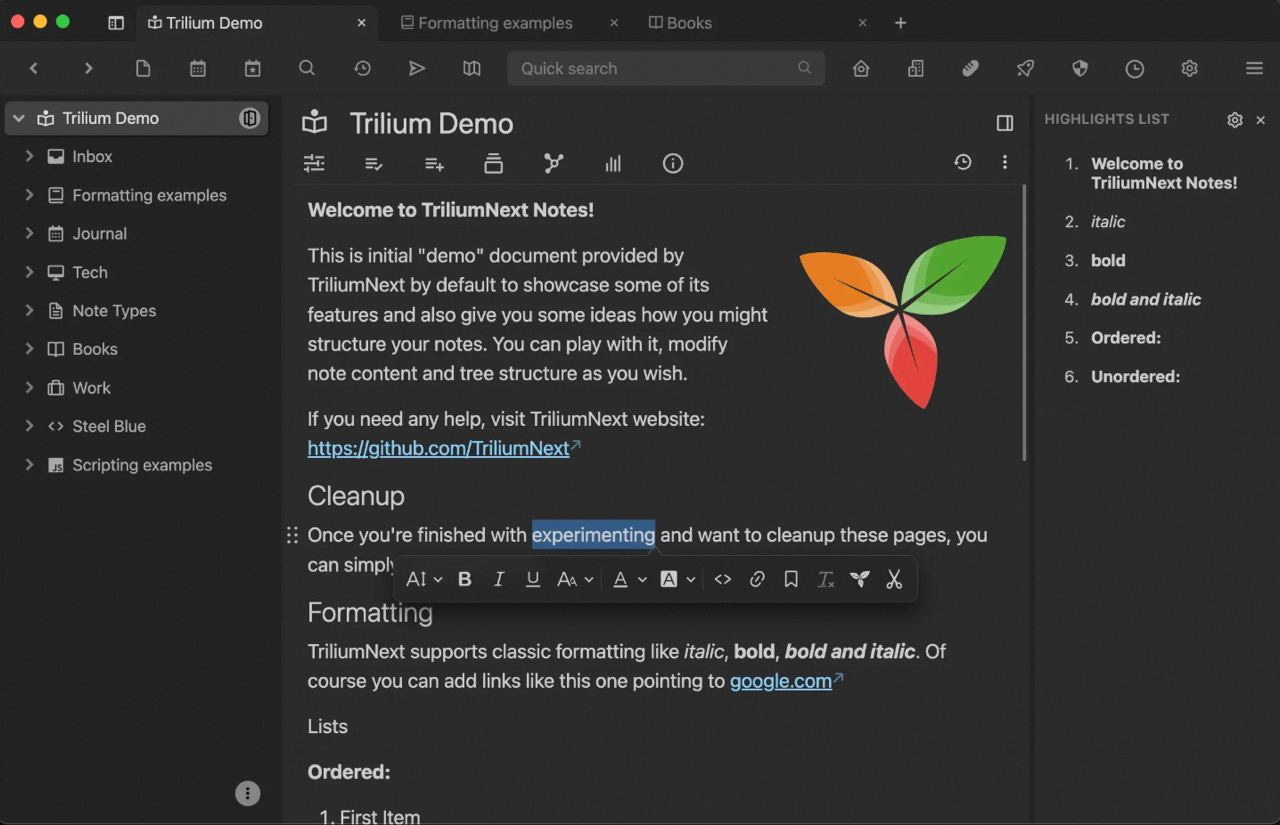The width and height of the screenshot is (1280, 825).
Task: Create a new note from launcher bar
Action: point(143,68)
